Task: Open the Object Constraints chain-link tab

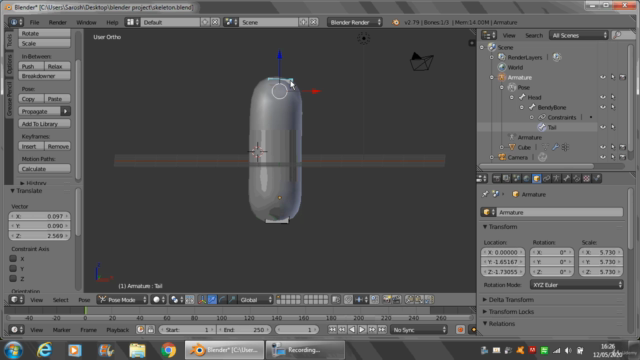Action: pyautogui.click(x=547, y=178)
